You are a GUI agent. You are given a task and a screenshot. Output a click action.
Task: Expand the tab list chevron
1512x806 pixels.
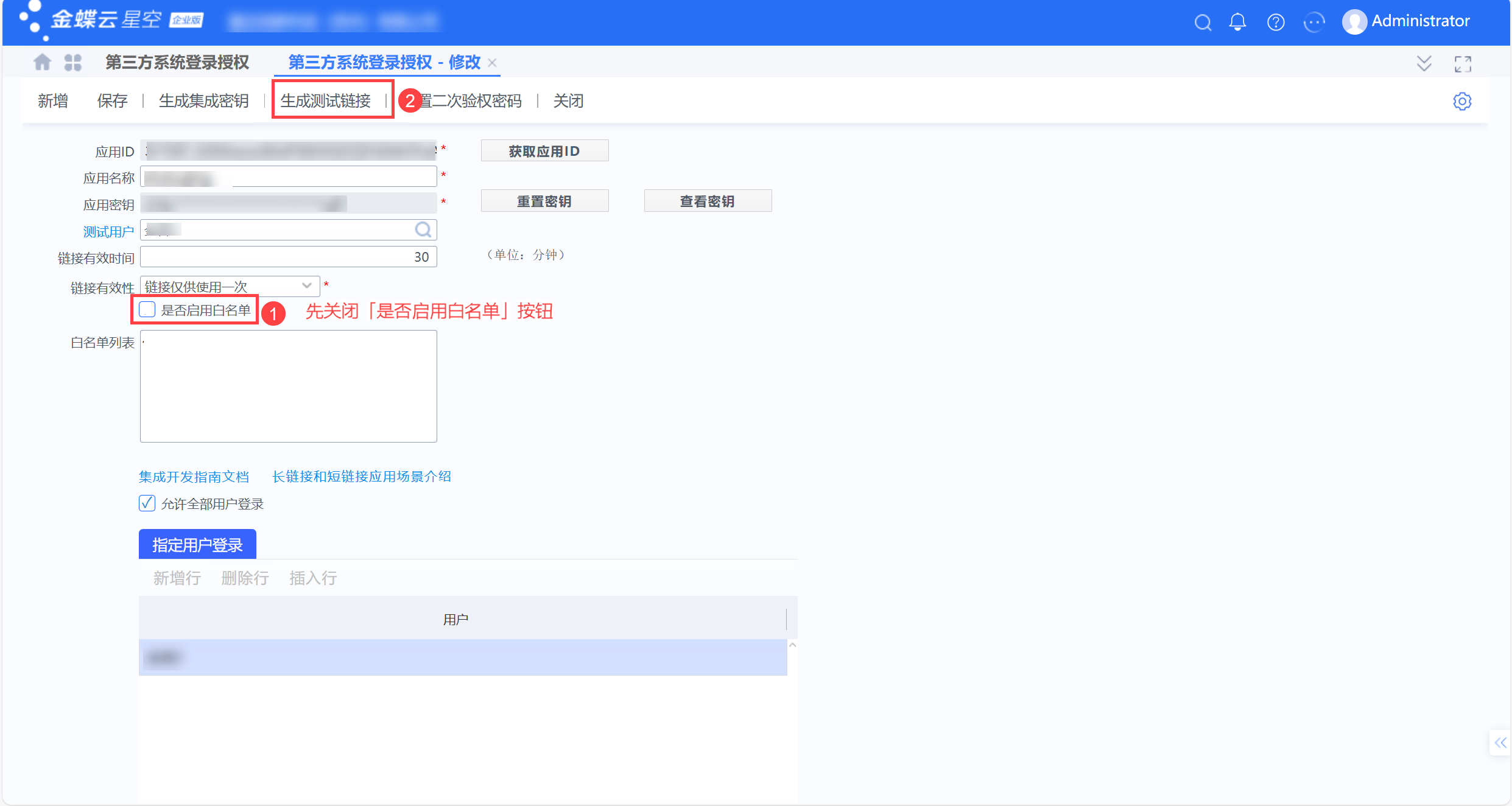(x=1424, y=63)
